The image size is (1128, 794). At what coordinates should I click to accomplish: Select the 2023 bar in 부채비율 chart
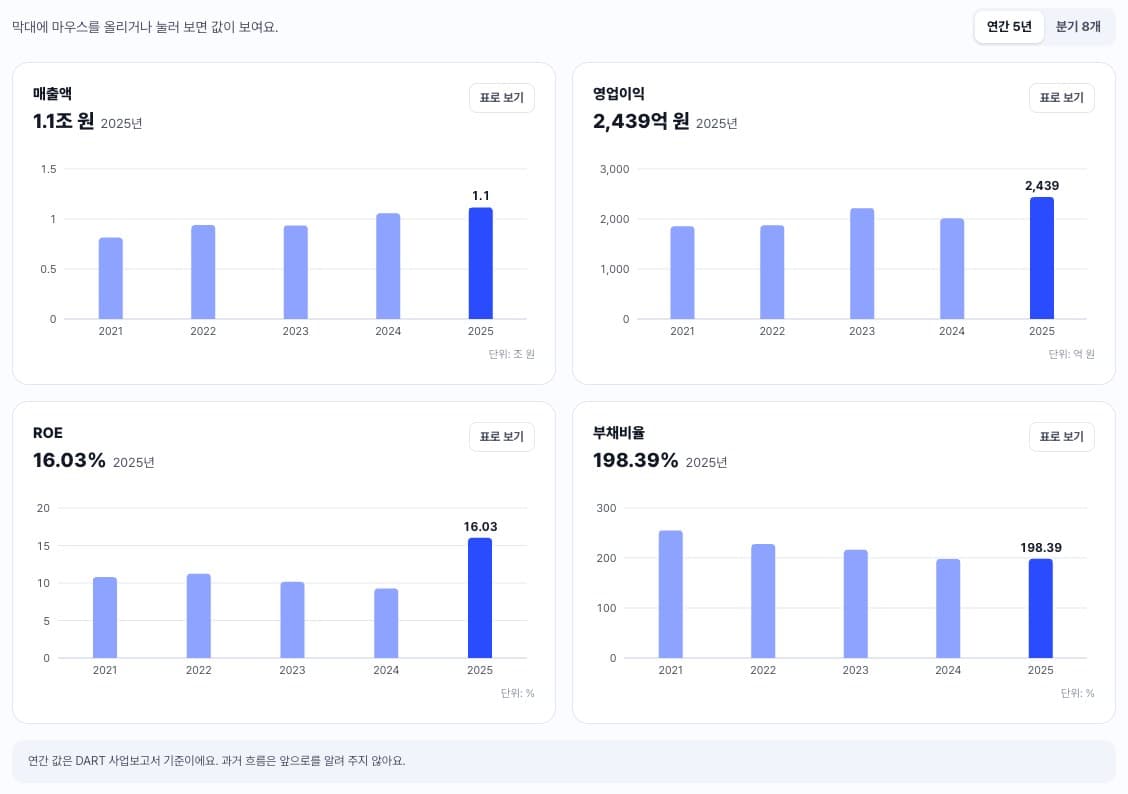pyautogui.click(x=855, y=603)
